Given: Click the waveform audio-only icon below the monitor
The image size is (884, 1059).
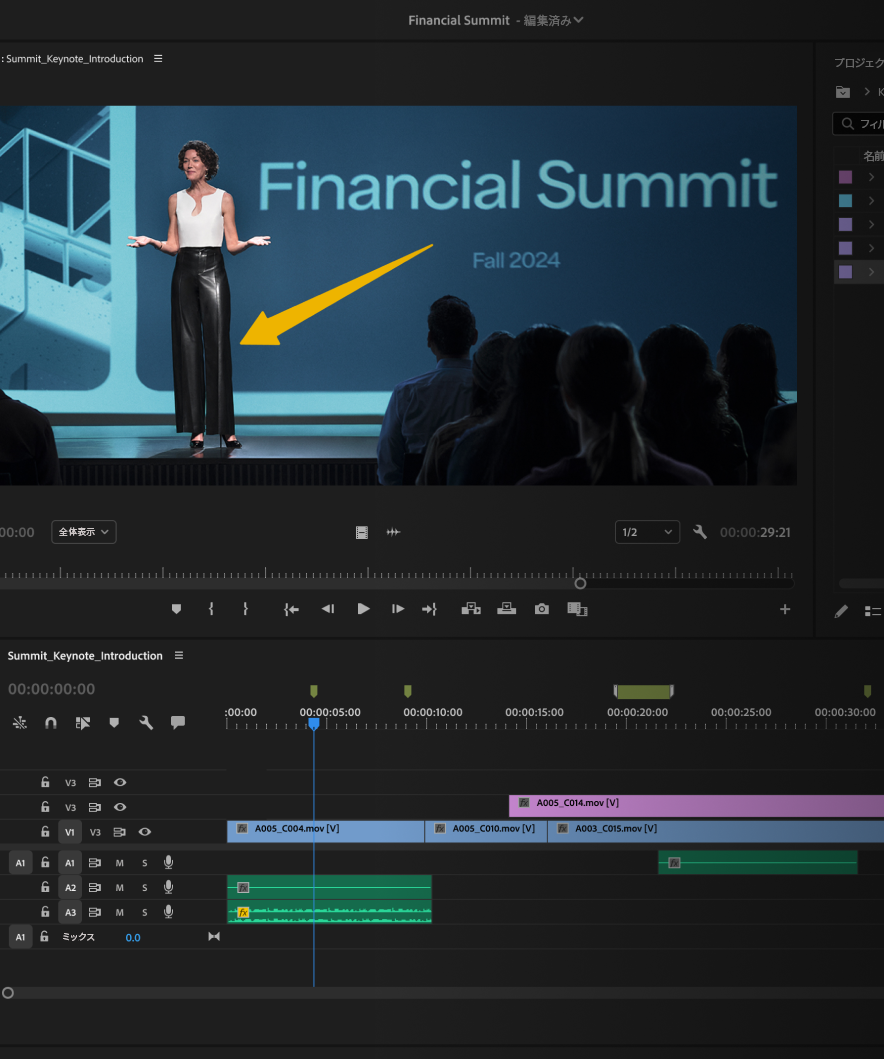Looking at the screenshot, I should (393, 532).
